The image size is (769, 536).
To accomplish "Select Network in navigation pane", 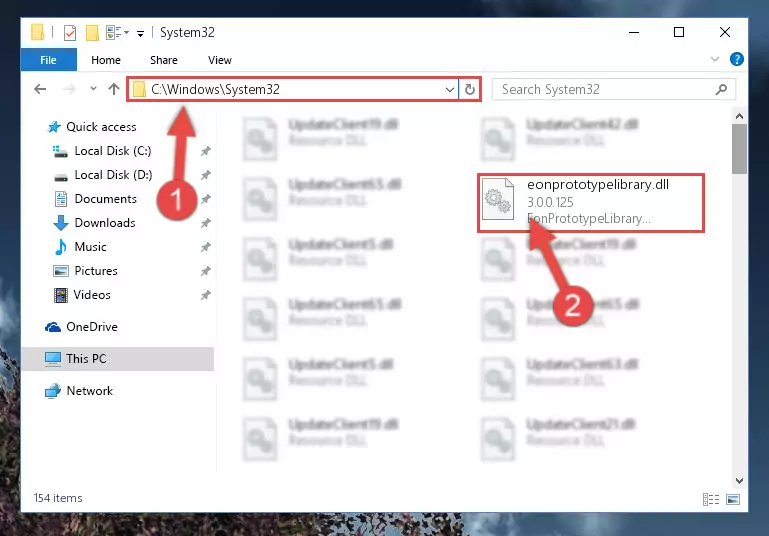I will pos(79,391).
